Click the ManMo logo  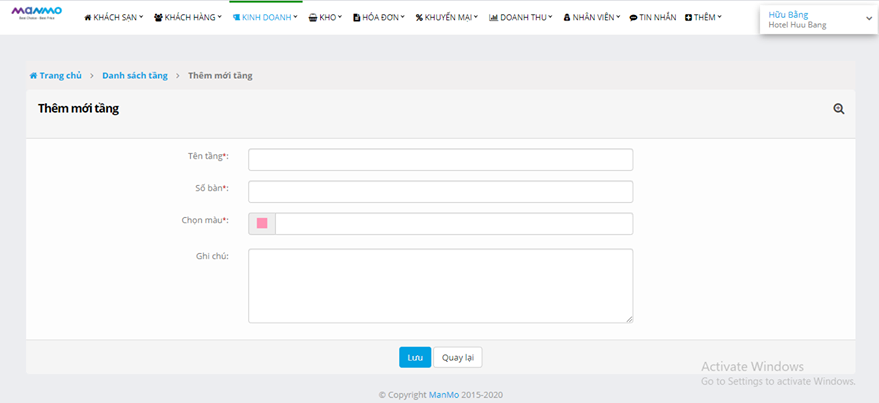(36, 12)
